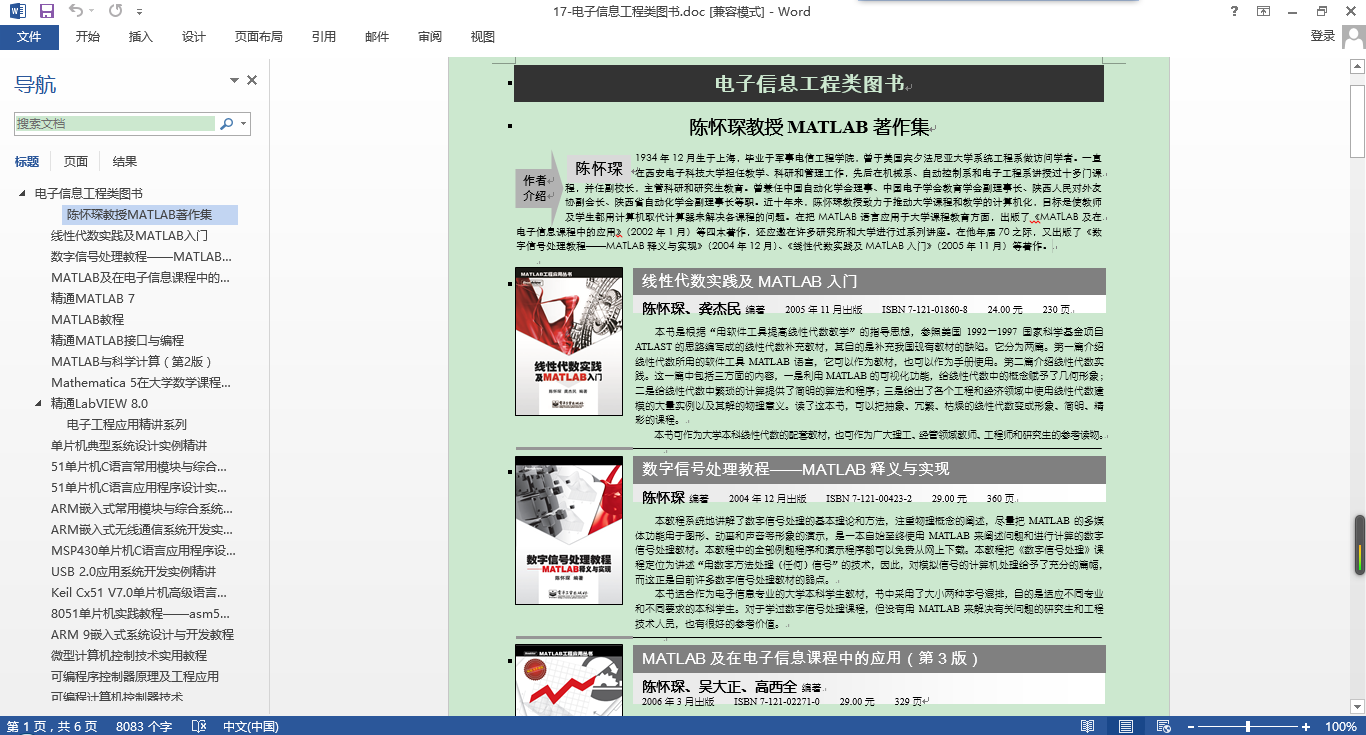Click the 登录 sign-in link
Viewport: 1366px width, 735px height.
tap(1322, 36)
